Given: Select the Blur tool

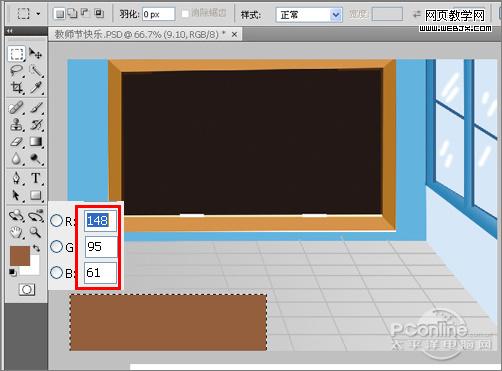Looking at the screenshot, I should 16,159.
